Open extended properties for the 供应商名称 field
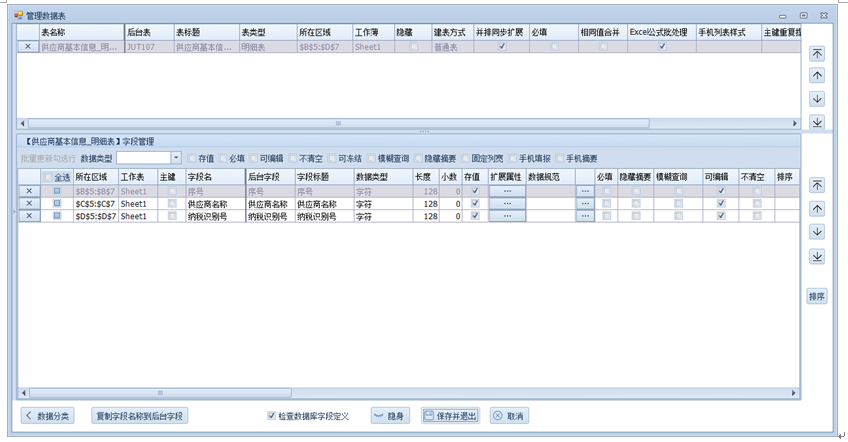The height and width of the screenshot is (442, 848). click(507, 203)
